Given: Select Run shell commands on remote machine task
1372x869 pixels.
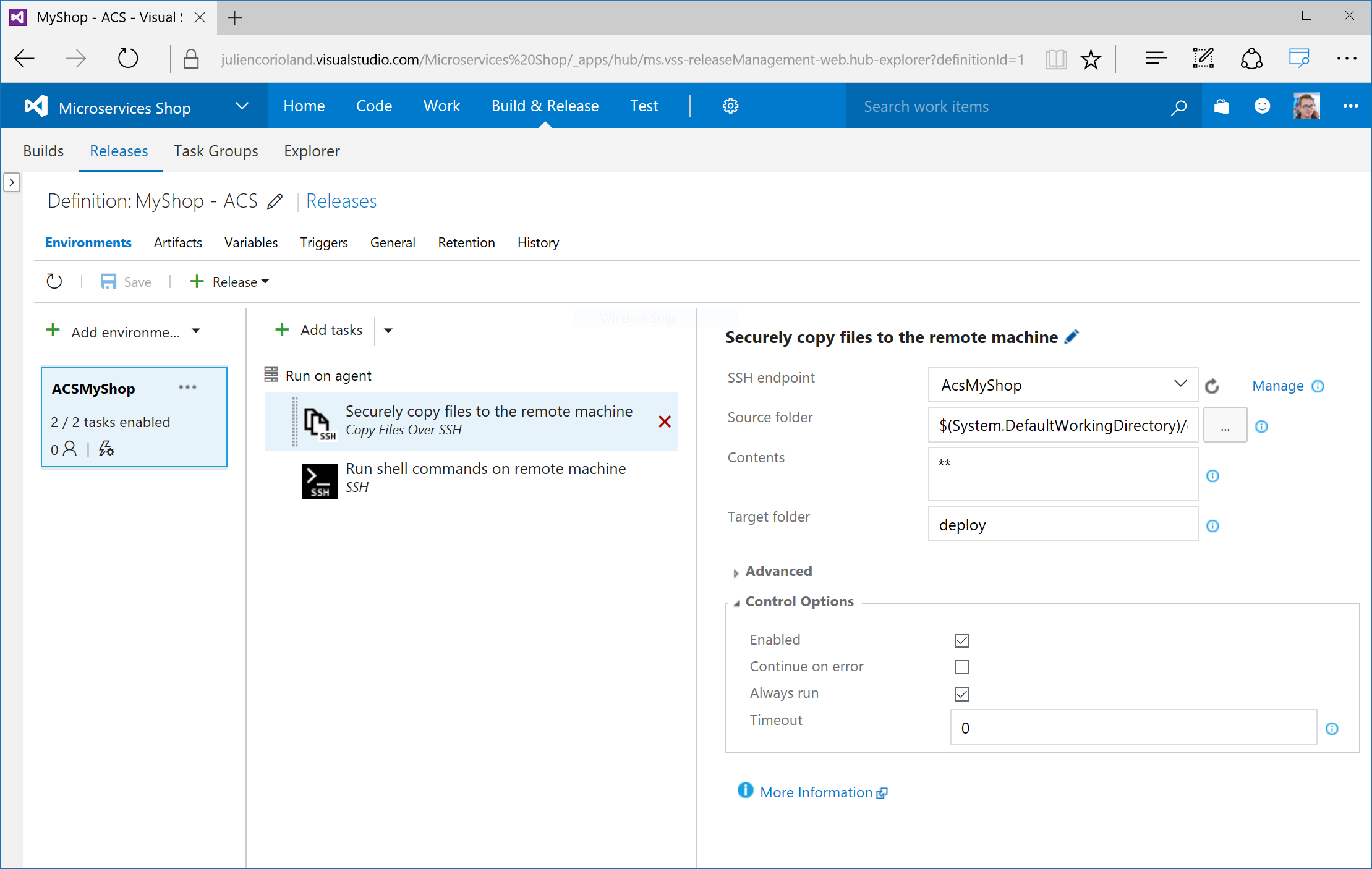Looking at the screenshot, I should [471, 478].
